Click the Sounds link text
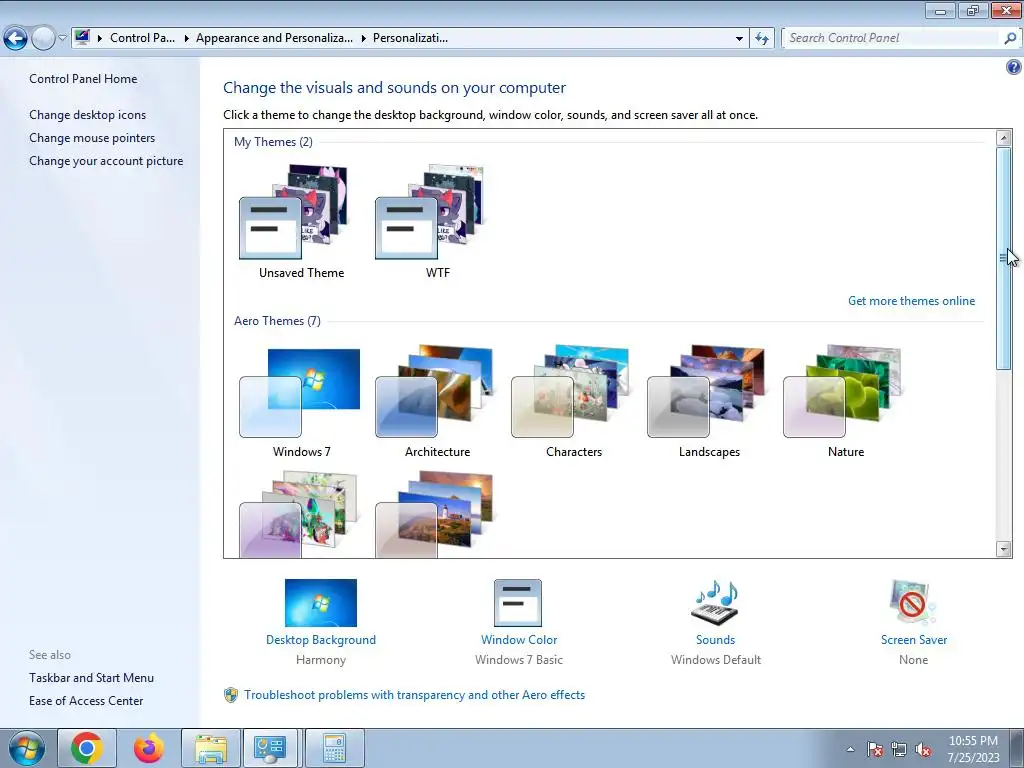The image size is (1024, 768). 716,640
